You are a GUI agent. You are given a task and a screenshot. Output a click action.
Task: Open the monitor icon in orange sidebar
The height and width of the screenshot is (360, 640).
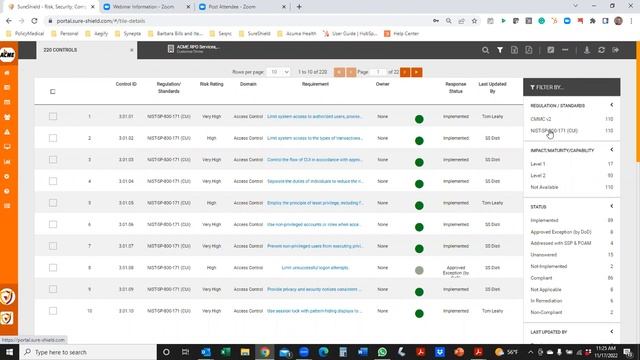[x=7, y=147]
